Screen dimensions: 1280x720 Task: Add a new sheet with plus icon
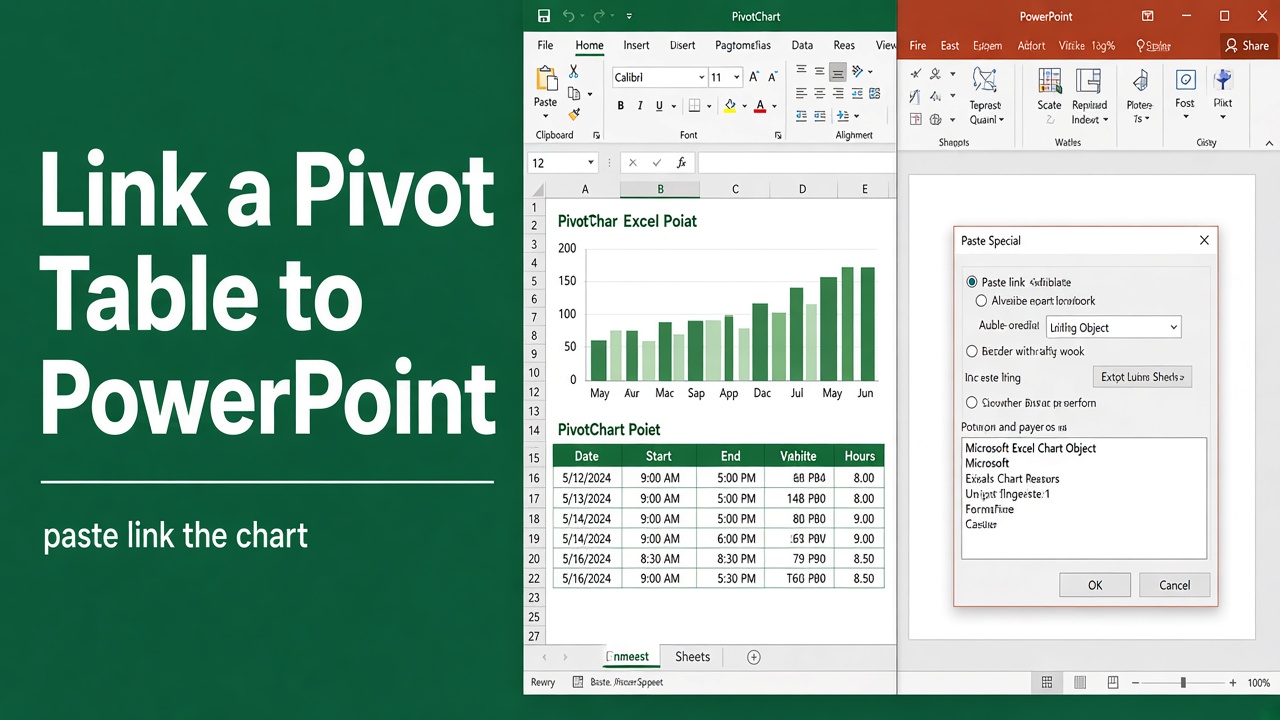coord(754,657)
